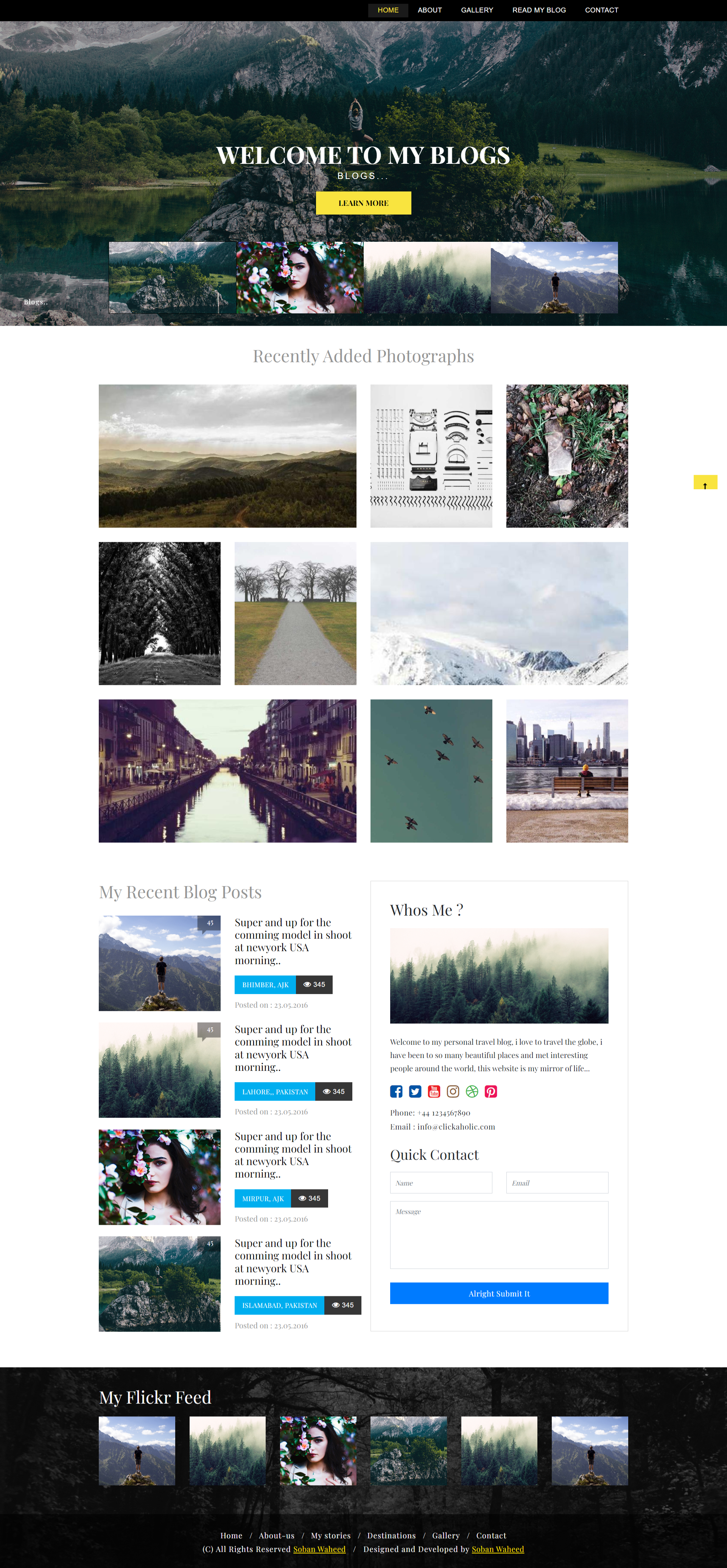The width and height of the screenshot is (727, 1568).
Task: Open the YouTube social icon
Action: [434, 1091]
